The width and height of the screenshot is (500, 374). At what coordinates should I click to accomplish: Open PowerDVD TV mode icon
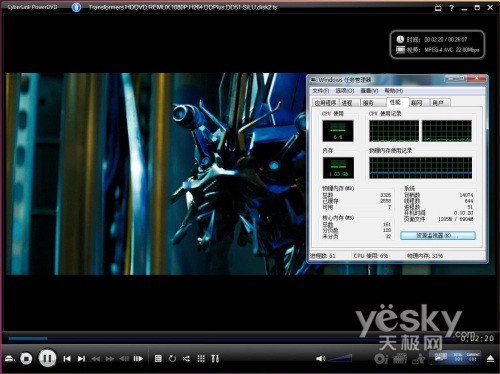(x=438, y=8)
